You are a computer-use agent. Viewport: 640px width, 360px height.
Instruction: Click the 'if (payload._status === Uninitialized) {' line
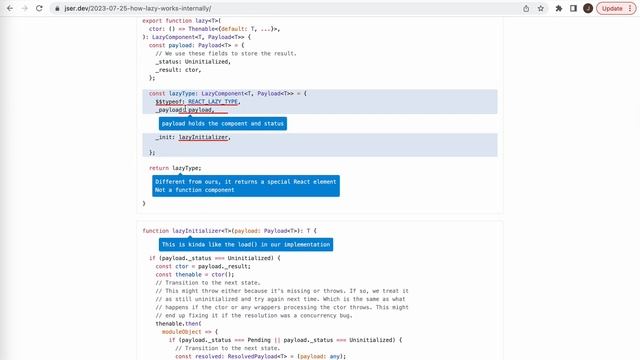pyautogui.click(x=215, y=258)
